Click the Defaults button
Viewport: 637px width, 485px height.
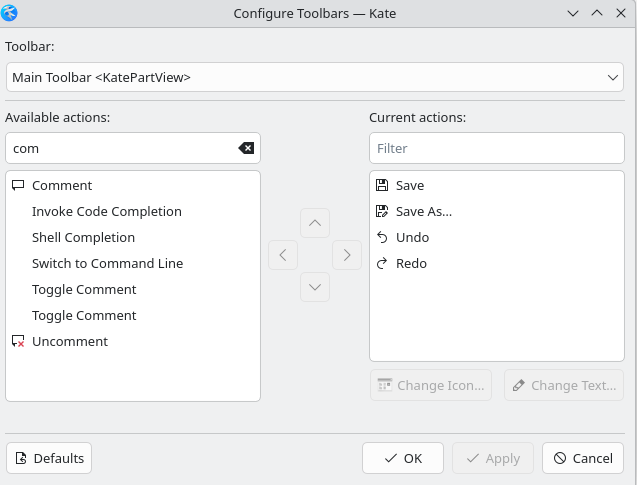(49, 458)
